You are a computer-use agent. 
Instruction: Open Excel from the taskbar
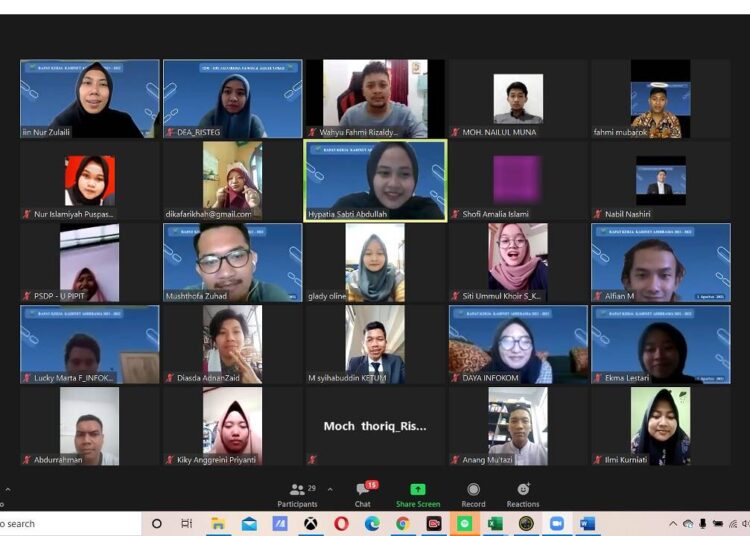pos(495,524)
